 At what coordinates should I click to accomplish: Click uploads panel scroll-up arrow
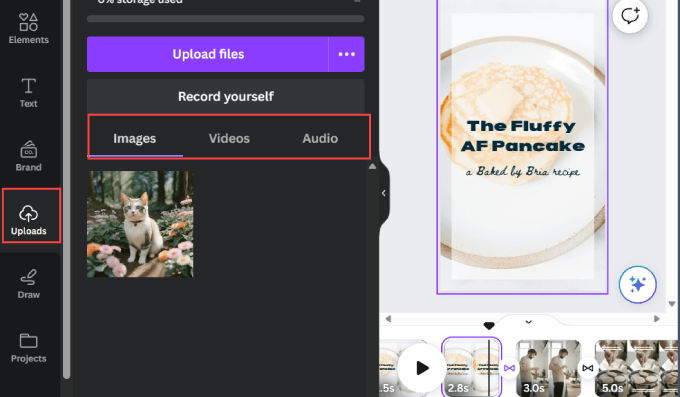click(x=372, y=167)
